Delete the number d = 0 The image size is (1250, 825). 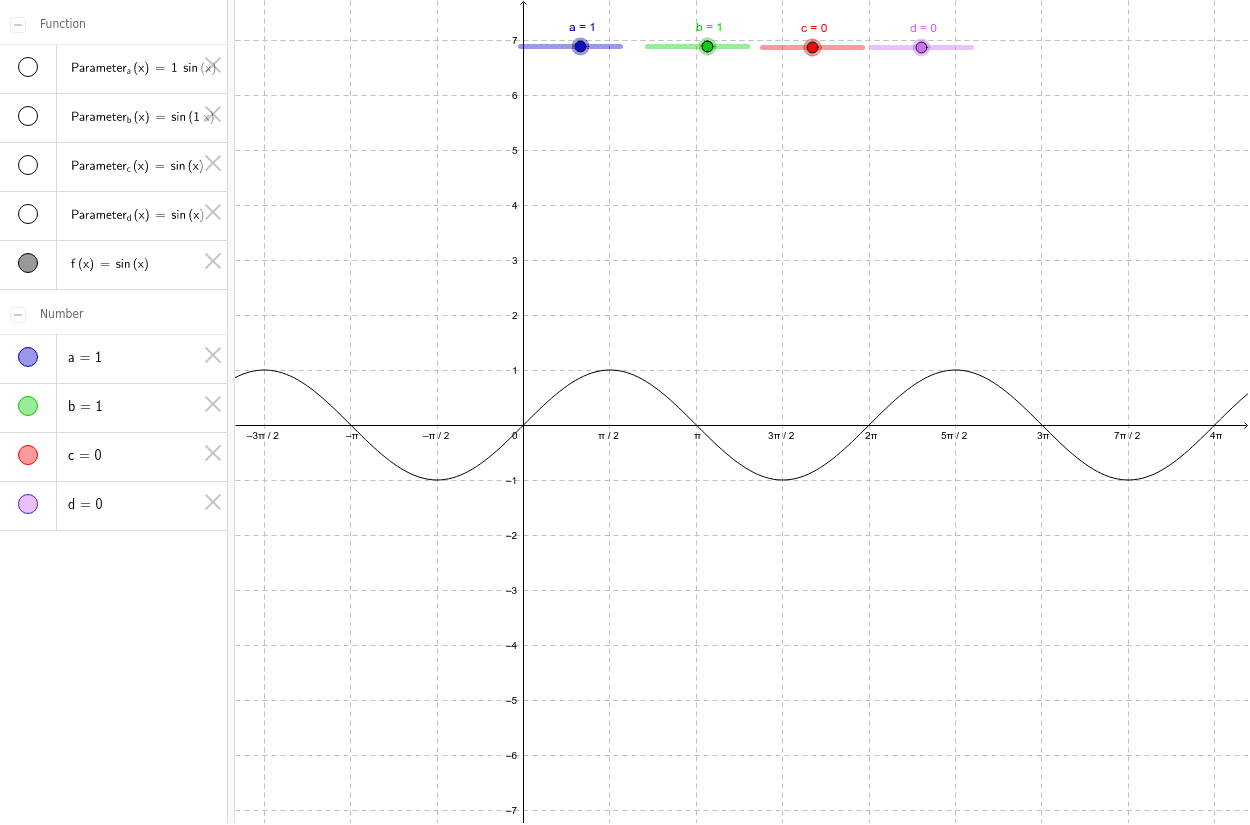(x=213, y=502)
